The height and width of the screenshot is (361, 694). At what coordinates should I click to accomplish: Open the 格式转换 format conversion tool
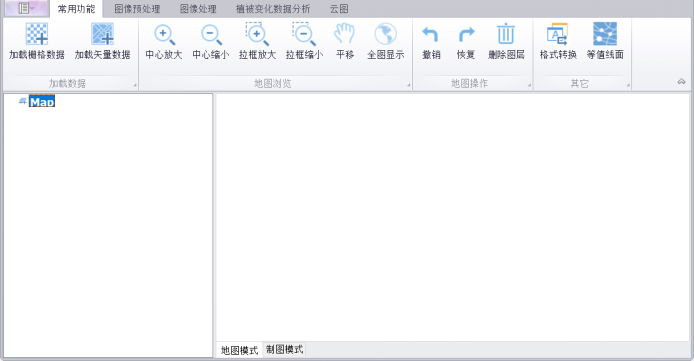pos(558,34)
